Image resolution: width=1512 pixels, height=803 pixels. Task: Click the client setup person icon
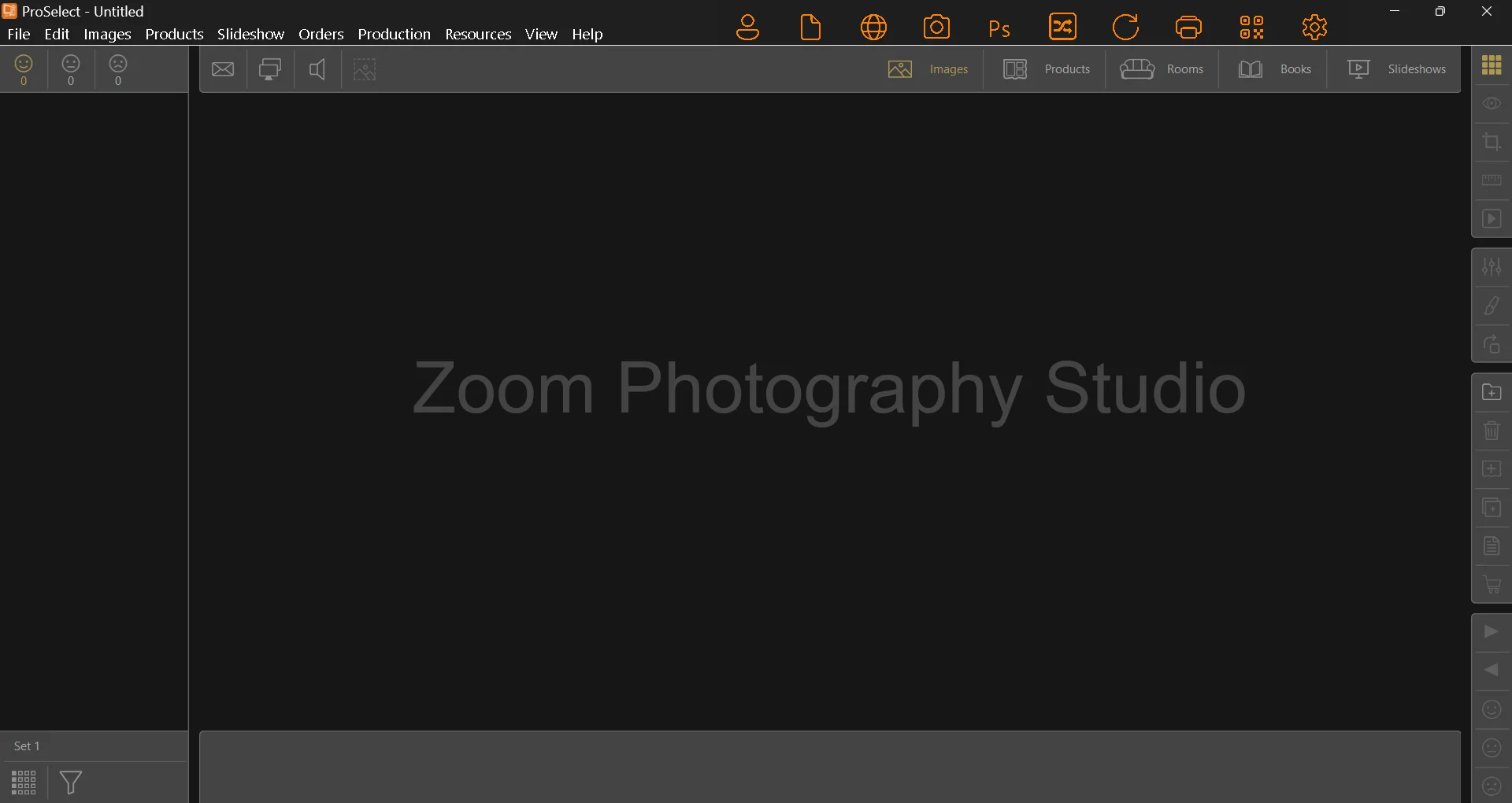(x=747, y=28)
